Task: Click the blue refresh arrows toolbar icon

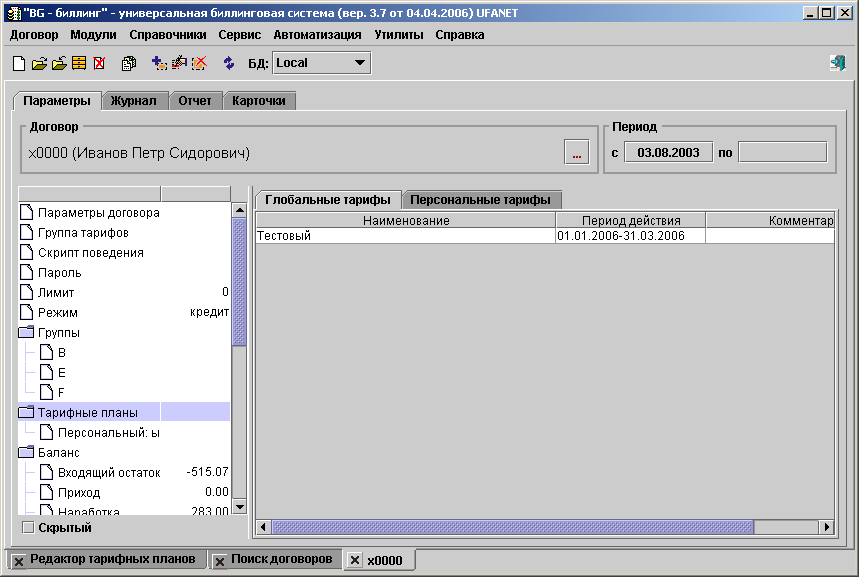Action: pos(229,63)
